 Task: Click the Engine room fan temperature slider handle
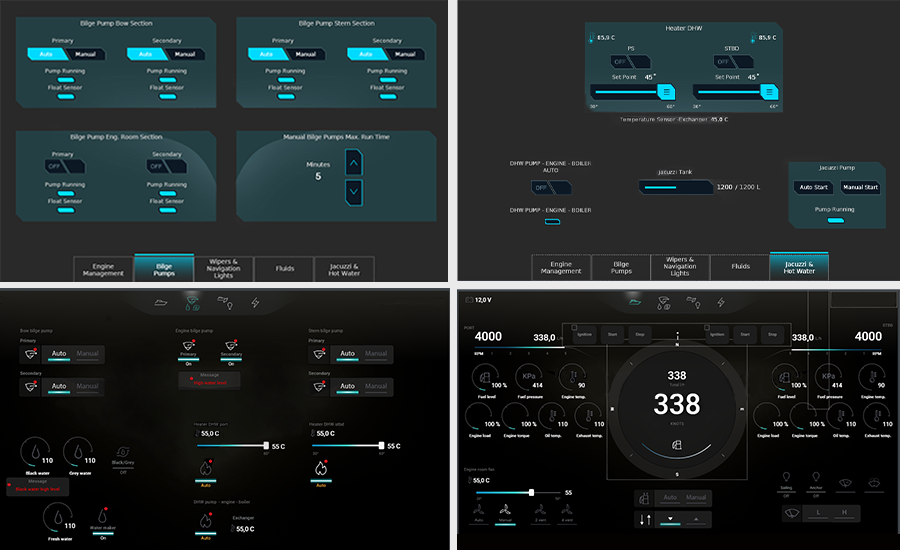[531, 492]
